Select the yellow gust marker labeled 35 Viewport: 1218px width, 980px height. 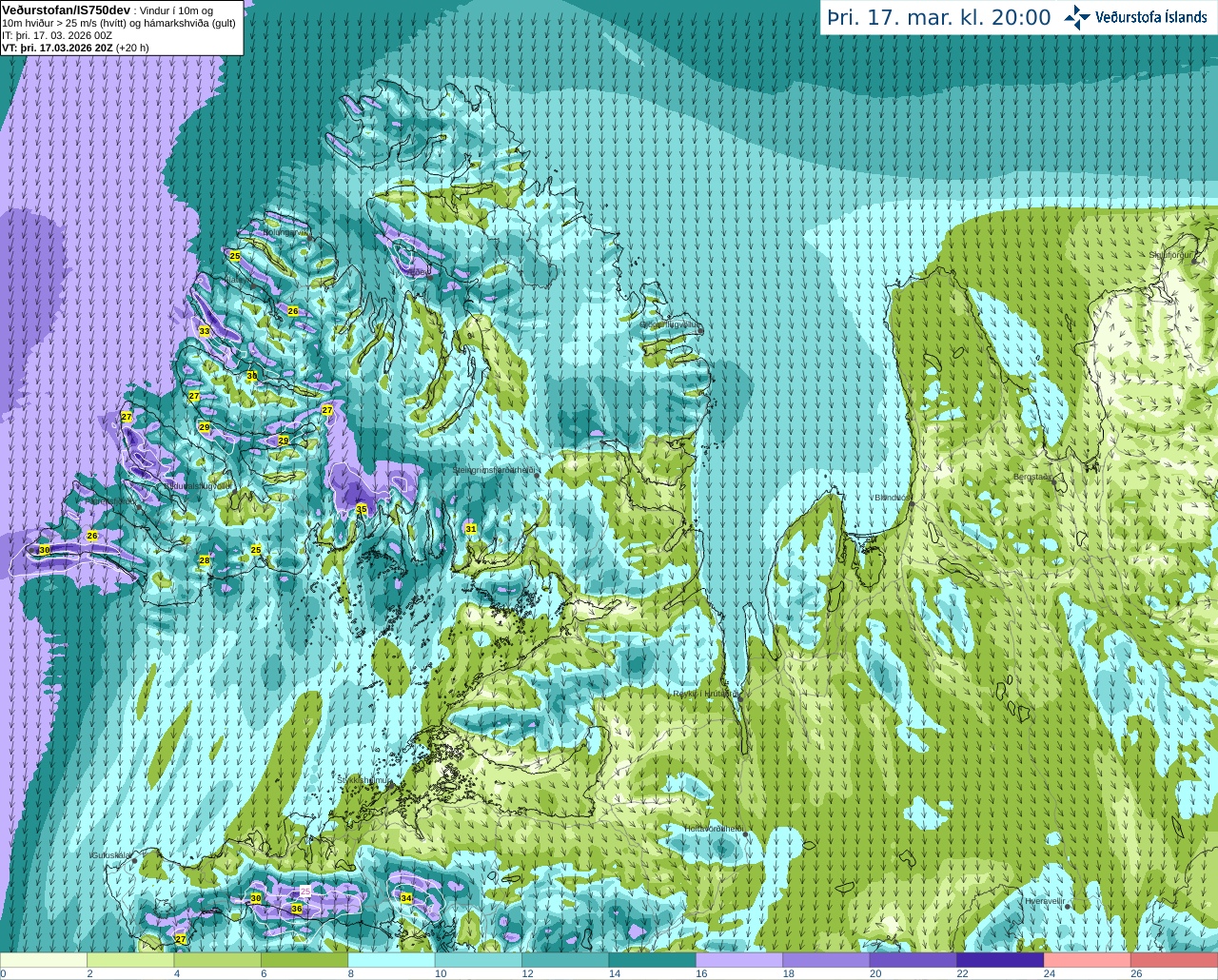pos(362,510)
